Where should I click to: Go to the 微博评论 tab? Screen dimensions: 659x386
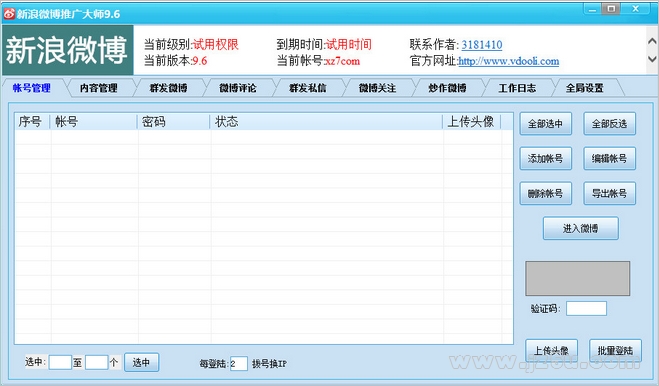coord(238,88)
